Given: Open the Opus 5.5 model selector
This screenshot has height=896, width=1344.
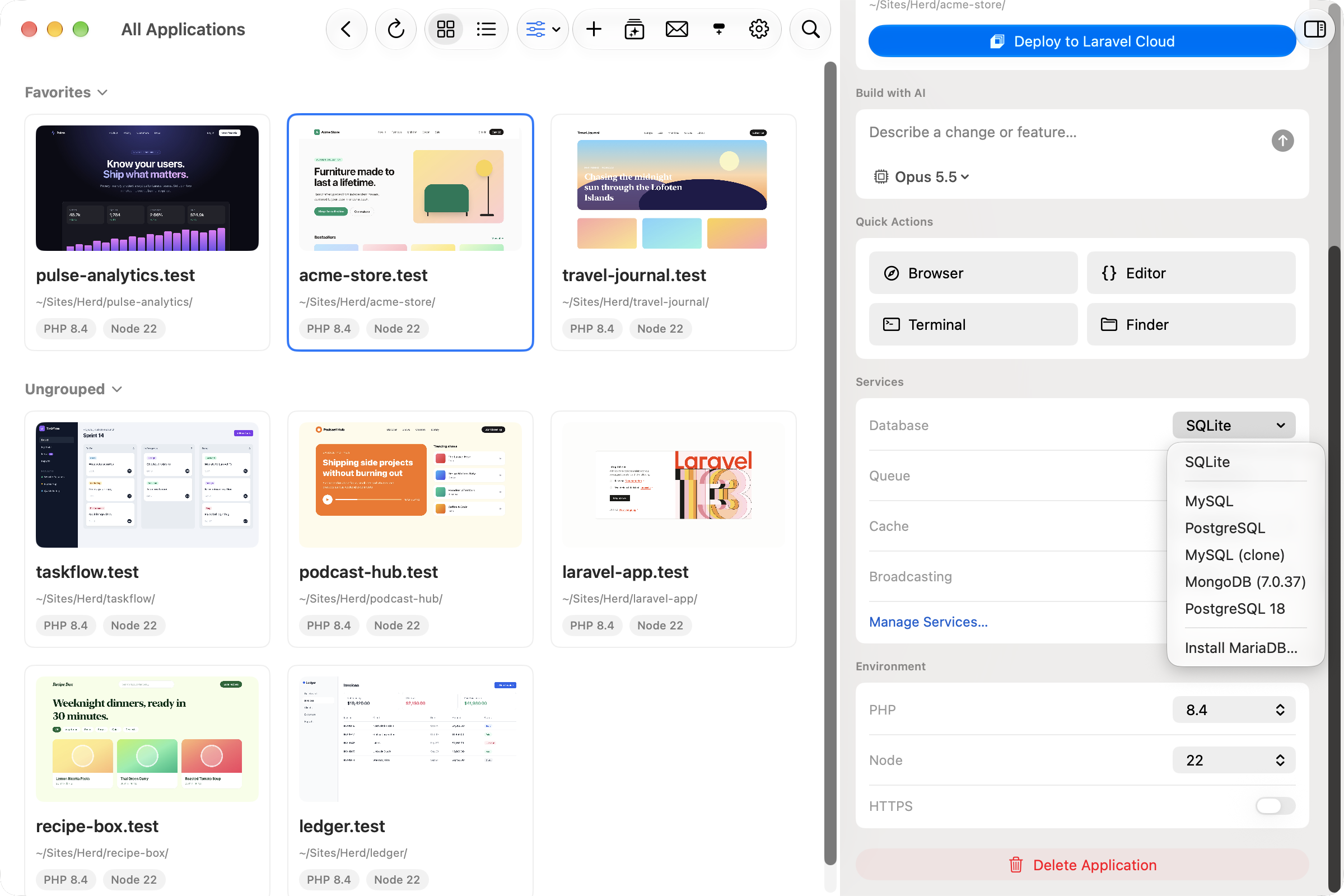Looking at the screenshot, I should [921, 177].
